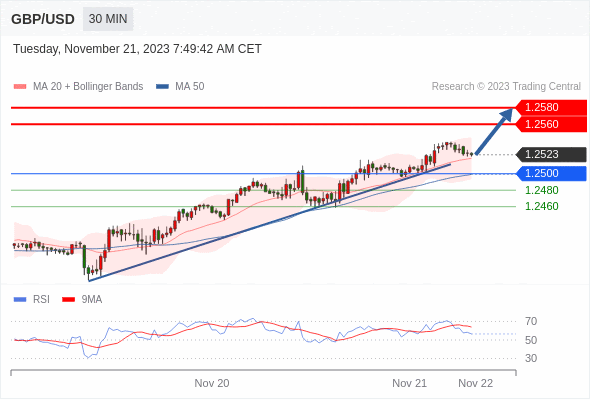Select the 1.2580 resistance price tag
This screenshot has width=590, height=400.
[x=551, y=107]
